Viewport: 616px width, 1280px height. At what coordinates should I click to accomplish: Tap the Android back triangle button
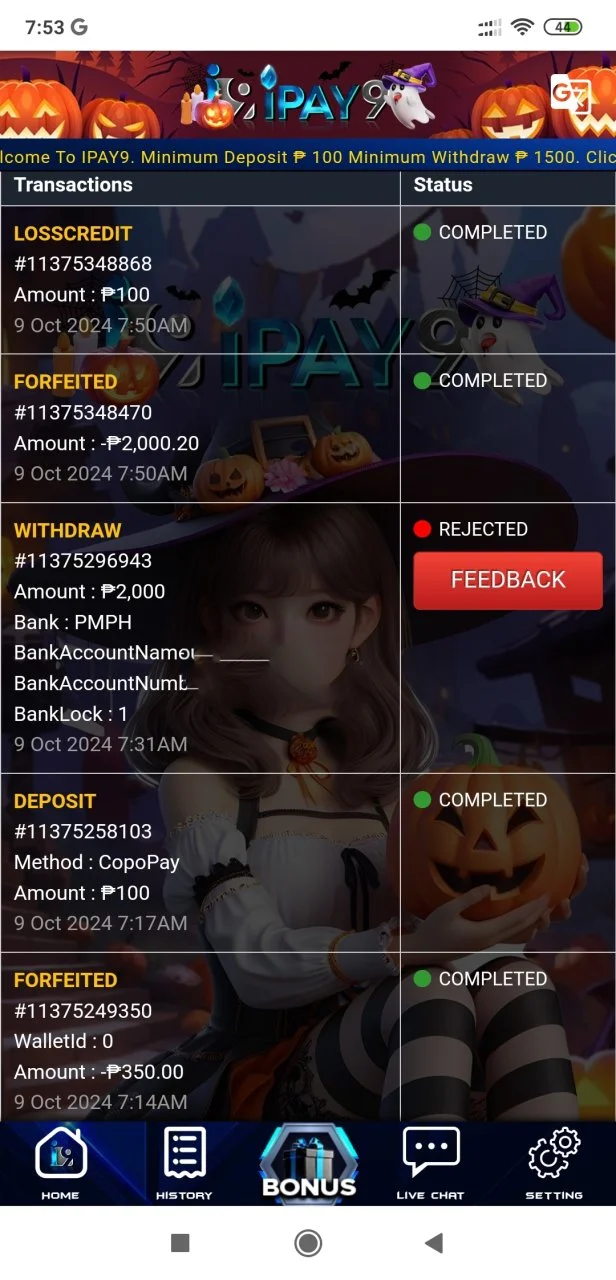433,1243
